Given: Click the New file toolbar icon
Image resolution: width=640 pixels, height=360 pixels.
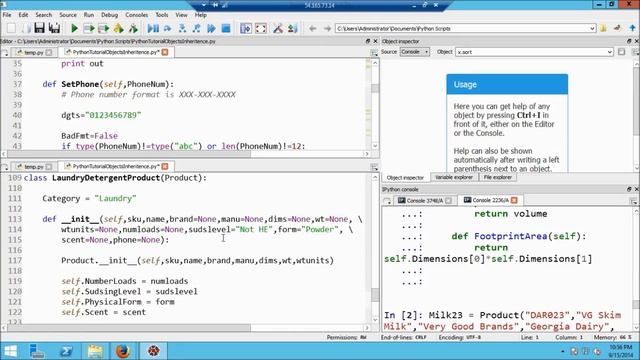Looking at the screenshot, I should [11, 28].
